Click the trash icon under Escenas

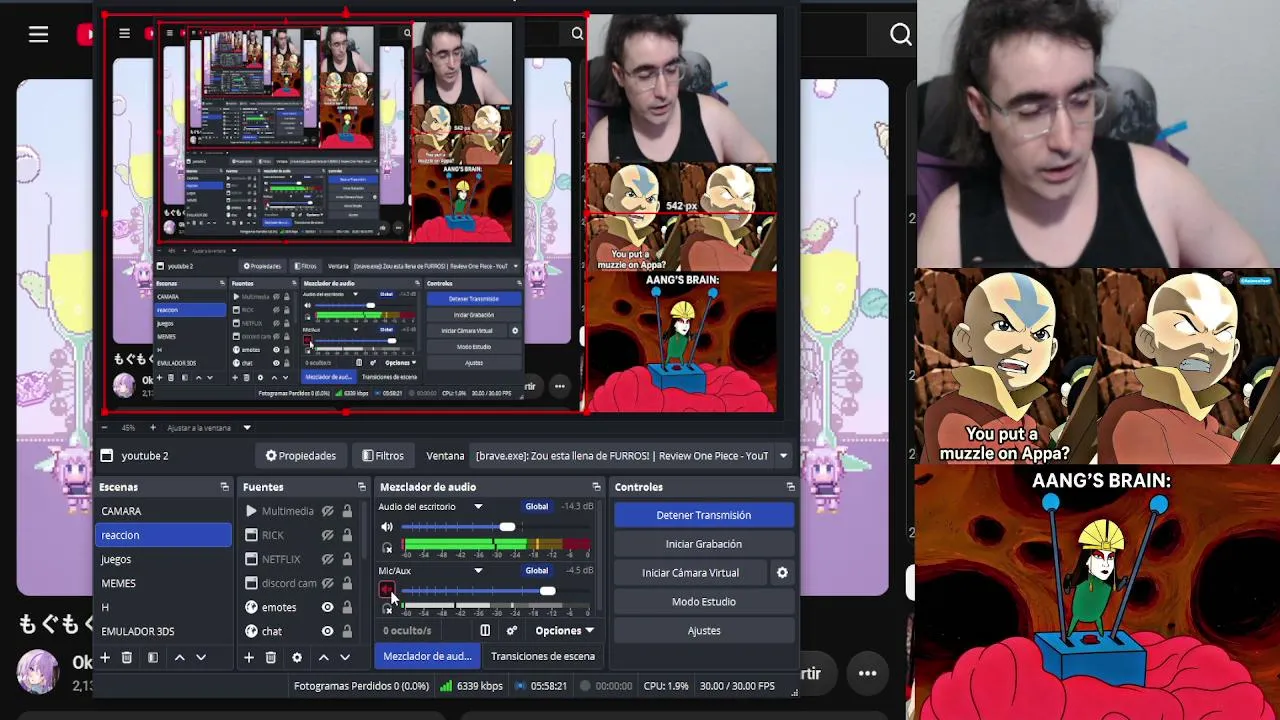[x=127, y=657]
